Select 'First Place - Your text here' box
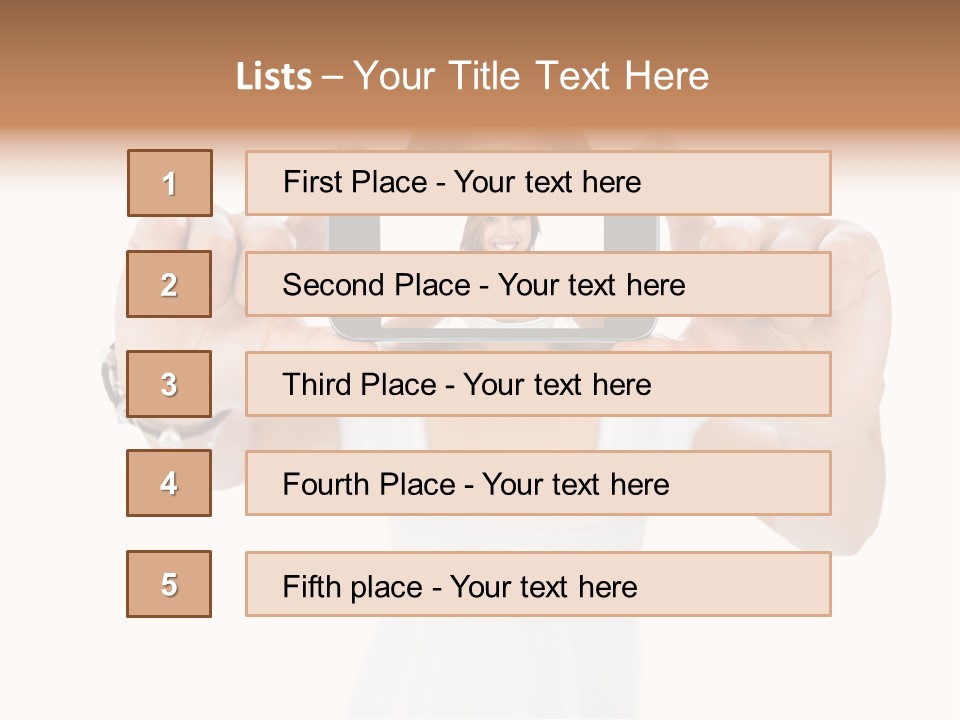Screen dimensions: 960x720 (538, 183)
